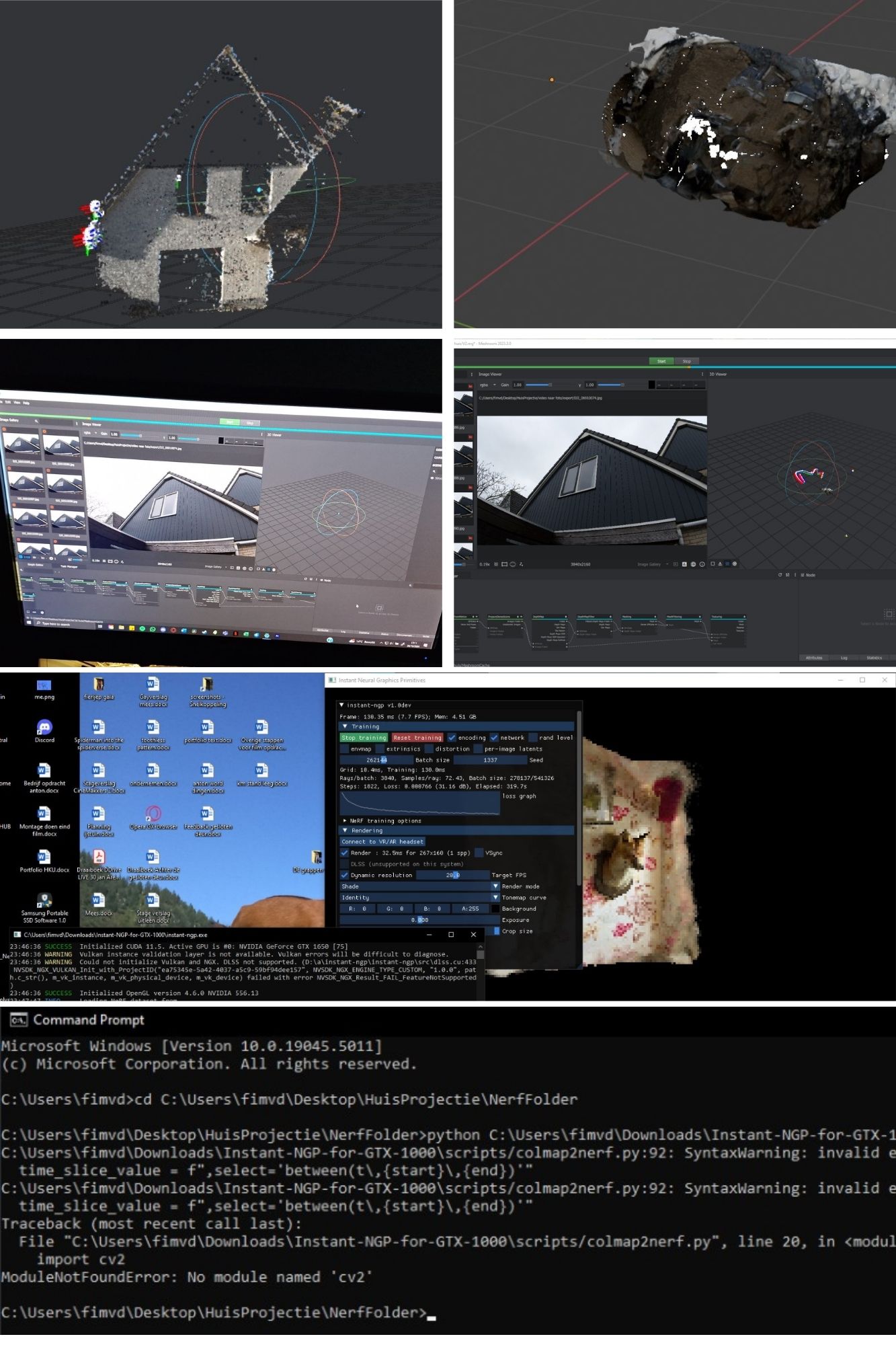
Task: Enable the VSync checkbox
Action: point(479,853)
